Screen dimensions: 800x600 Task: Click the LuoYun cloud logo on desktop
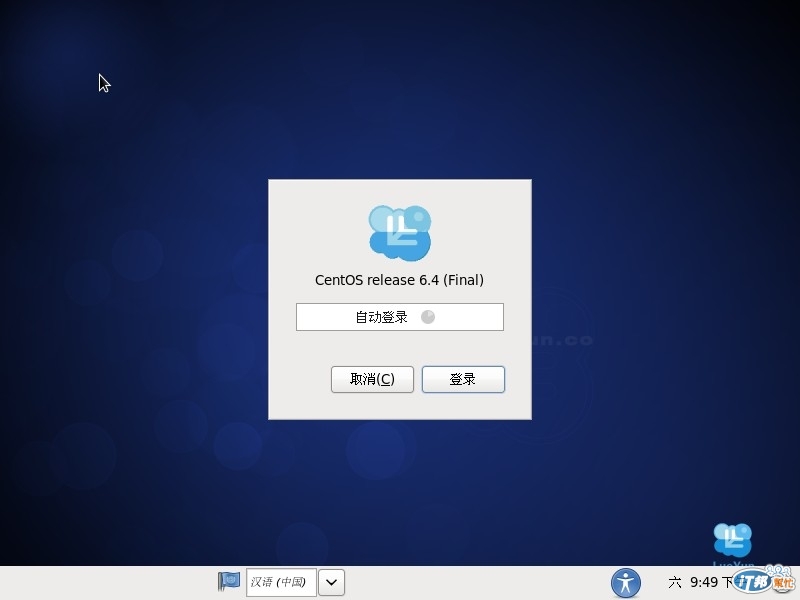(732, 540)
